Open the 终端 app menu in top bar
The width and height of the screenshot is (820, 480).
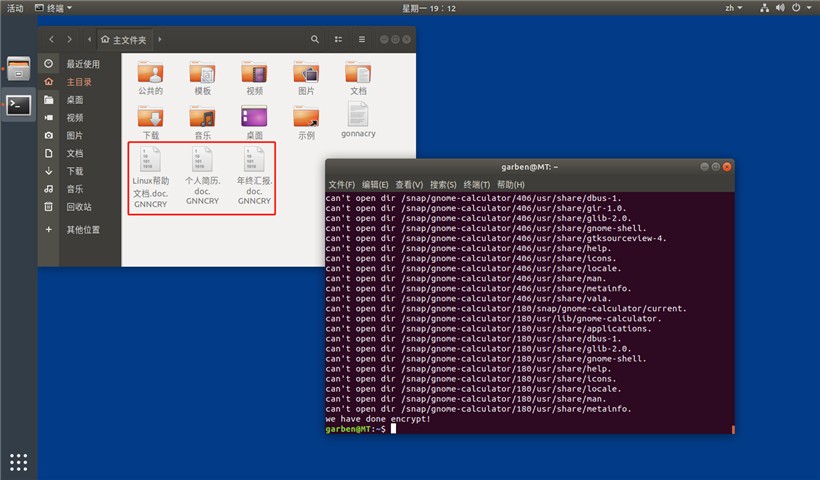pyautogui.click(x=53, y=8)
